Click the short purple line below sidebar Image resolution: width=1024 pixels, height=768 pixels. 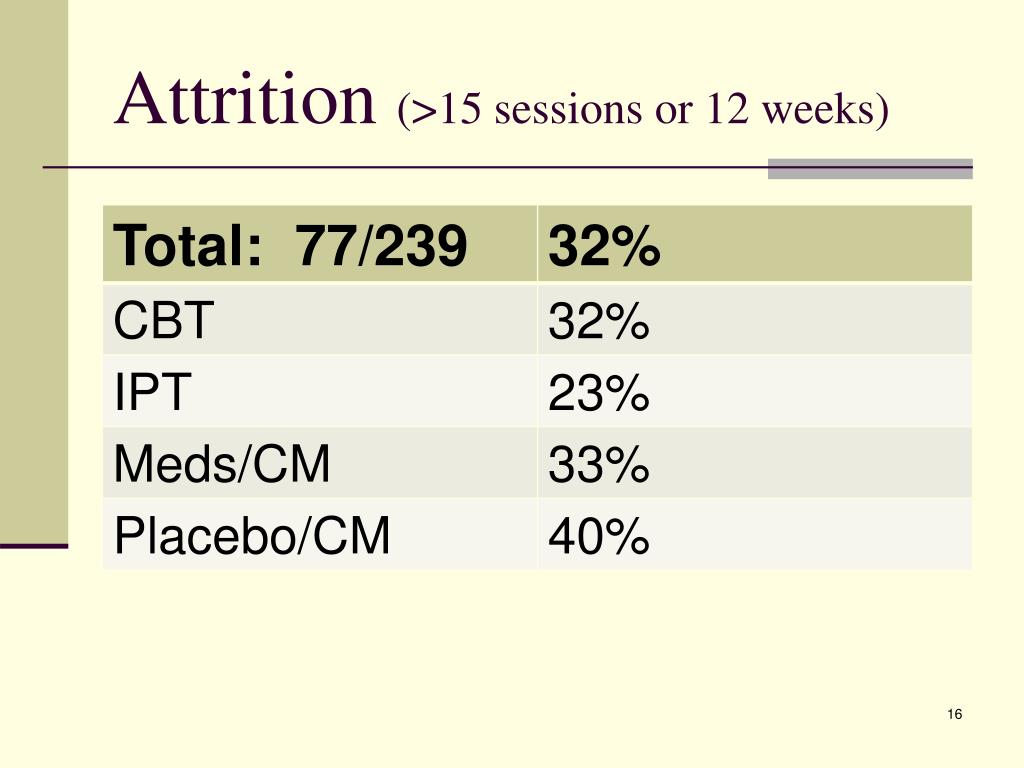34,545
